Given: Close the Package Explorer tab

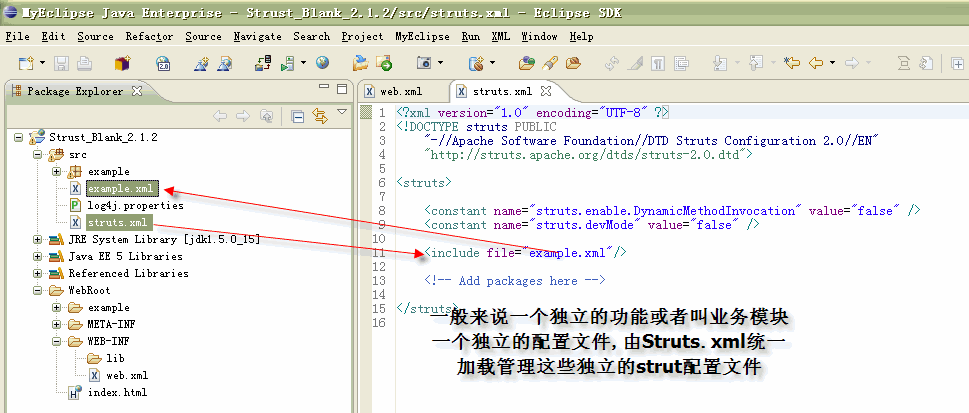Looking at the screenshot, I should [137, 91].
